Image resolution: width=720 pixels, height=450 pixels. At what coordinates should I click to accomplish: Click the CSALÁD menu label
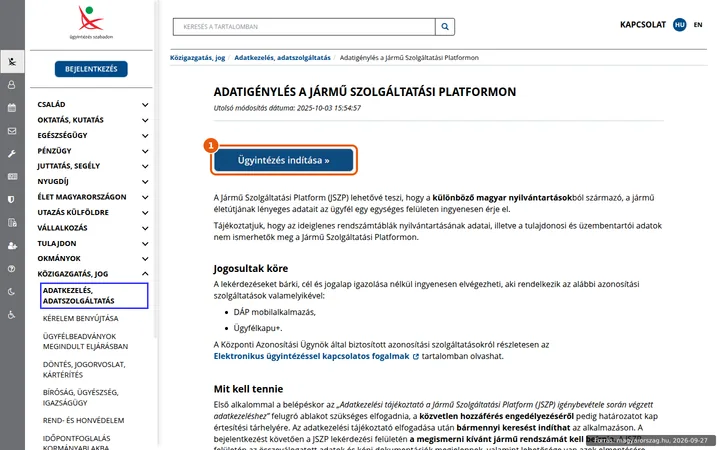coord(51,105)
